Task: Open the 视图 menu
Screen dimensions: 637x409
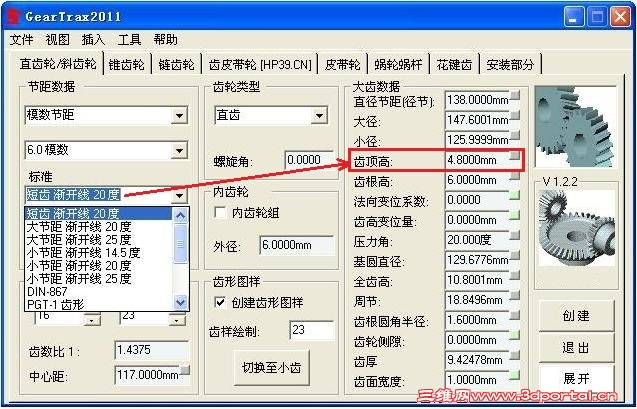Action: pyautogui.click(x=57, y=40)
